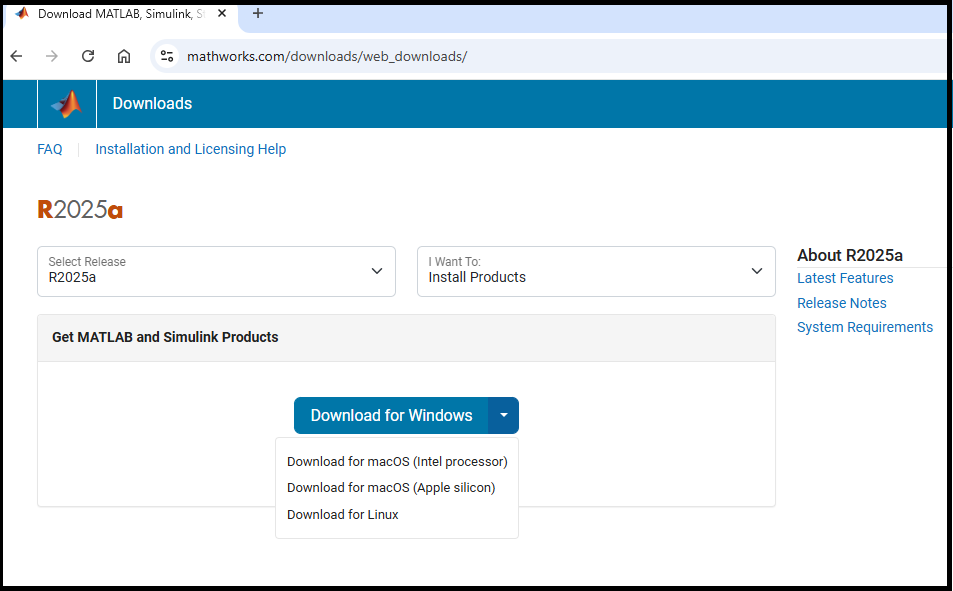This screenshot has width=953, height=591.
Task: Click the Download for Windows button
Action: [391, 415]
